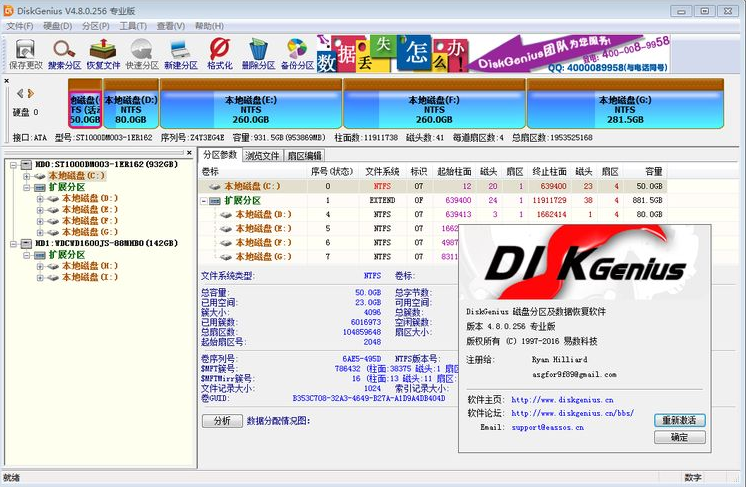This screenshot has height=487, width=747.
Task: Collapse the HD1 WDC WD1600JS disk node
Action: click(x=12, y=243)
